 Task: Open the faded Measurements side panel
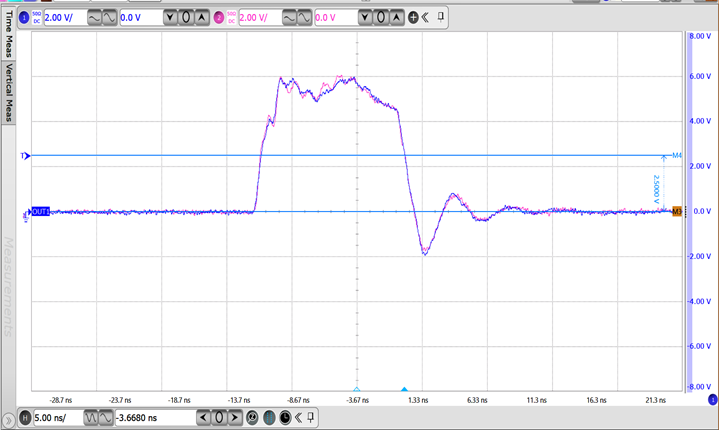pos(9,287)
